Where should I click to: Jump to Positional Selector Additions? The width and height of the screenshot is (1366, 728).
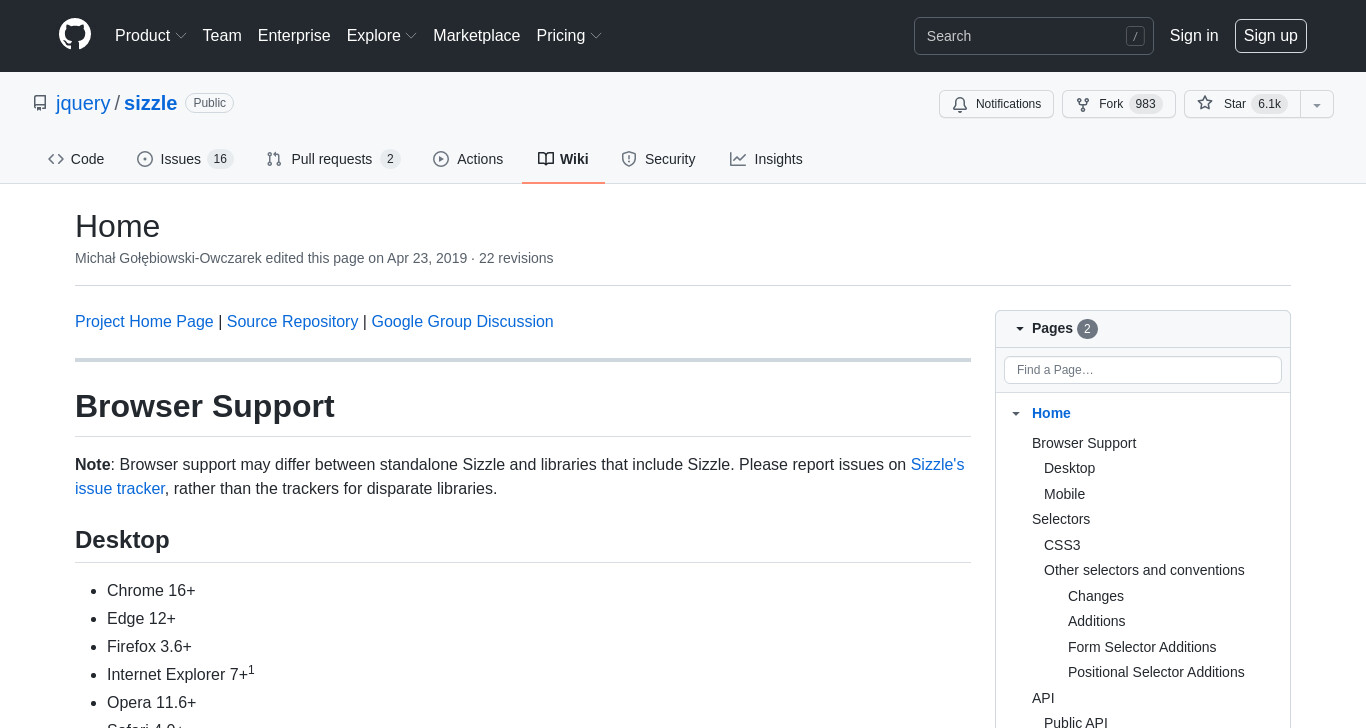point(1156,672)
